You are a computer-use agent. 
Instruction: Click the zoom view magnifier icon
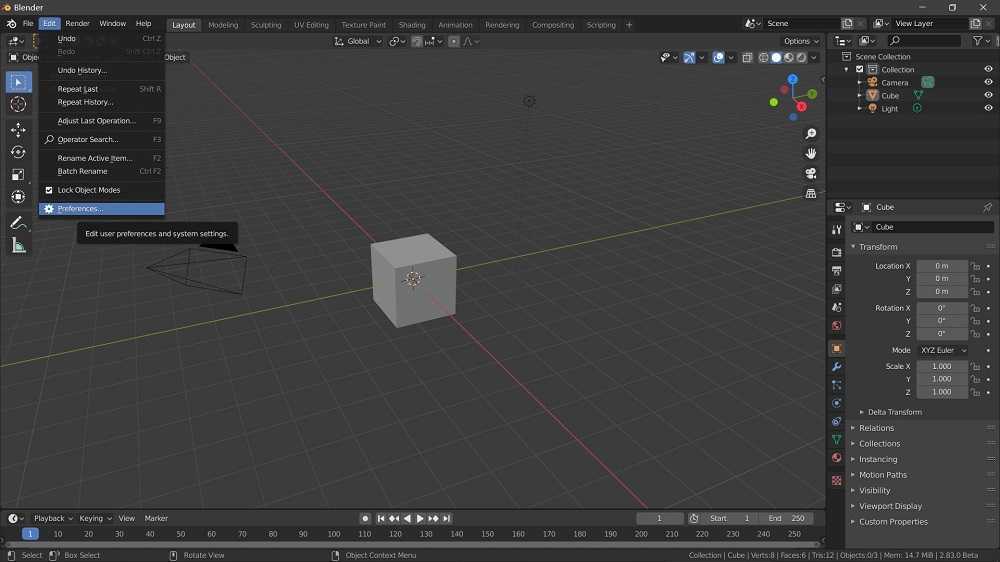(811, 134)
